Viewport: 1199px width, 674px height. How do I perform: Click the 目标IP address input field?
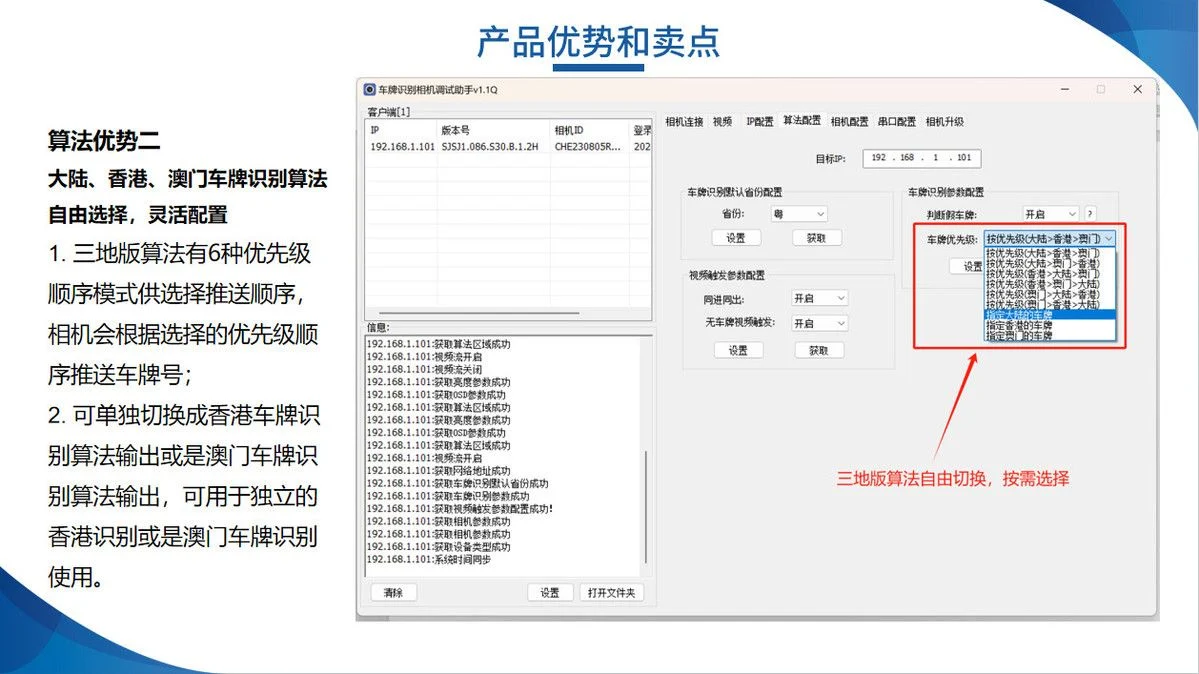[922, 158]
